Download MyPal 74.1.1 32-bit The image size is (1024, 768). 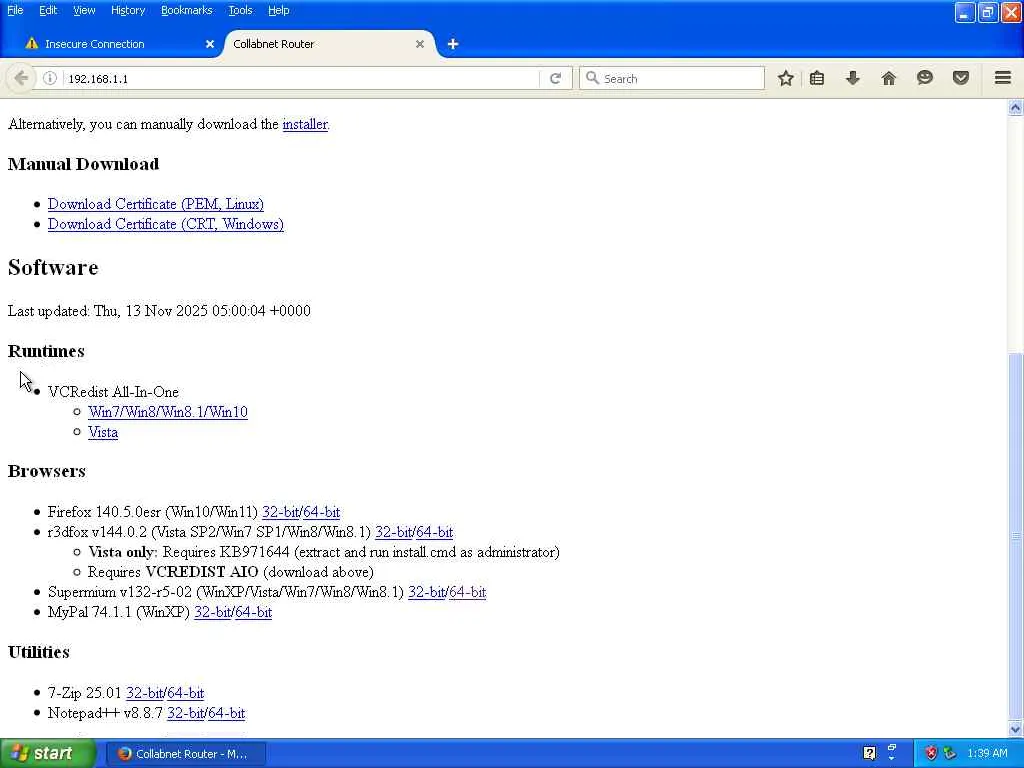(x=212, y=612)
